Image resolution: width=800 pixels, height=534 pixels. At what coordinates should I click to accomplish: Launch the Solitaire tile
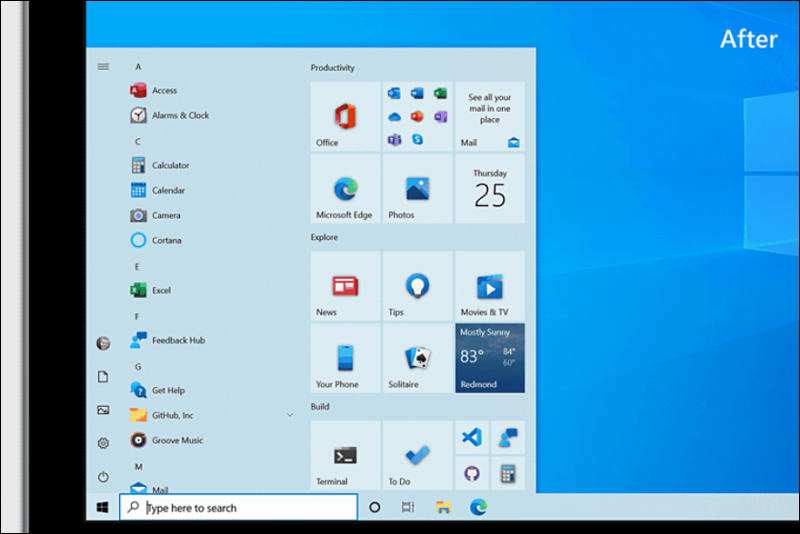coord(417,358)
